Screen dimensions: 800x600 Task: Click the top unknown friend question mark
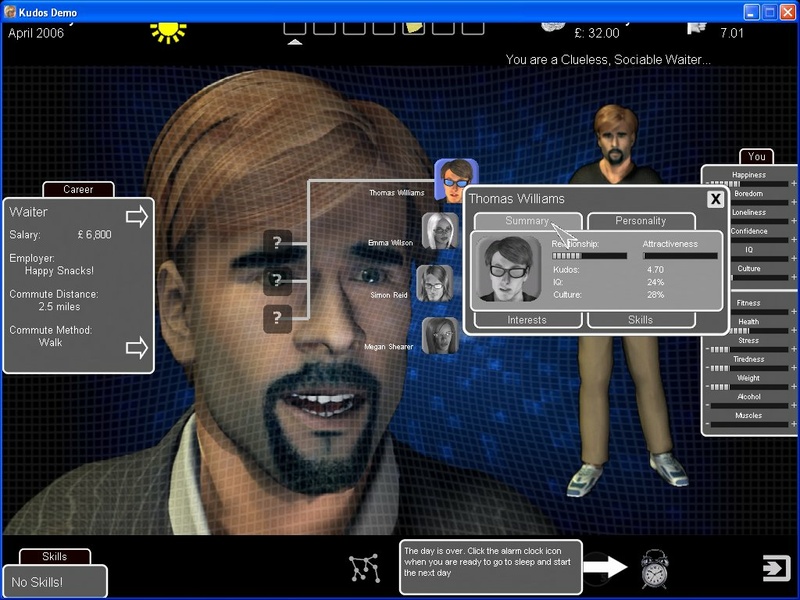(x=277, y=242)
